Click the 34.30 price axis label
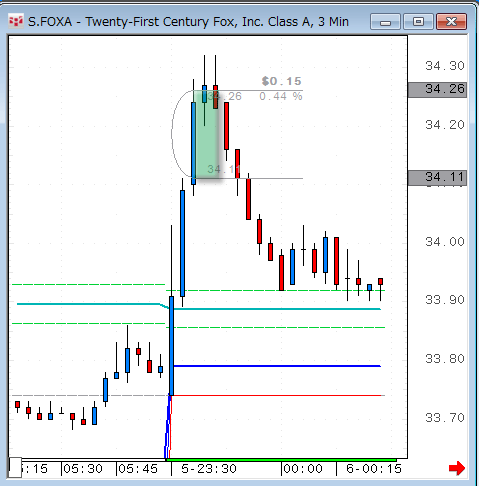 point(445,66)
